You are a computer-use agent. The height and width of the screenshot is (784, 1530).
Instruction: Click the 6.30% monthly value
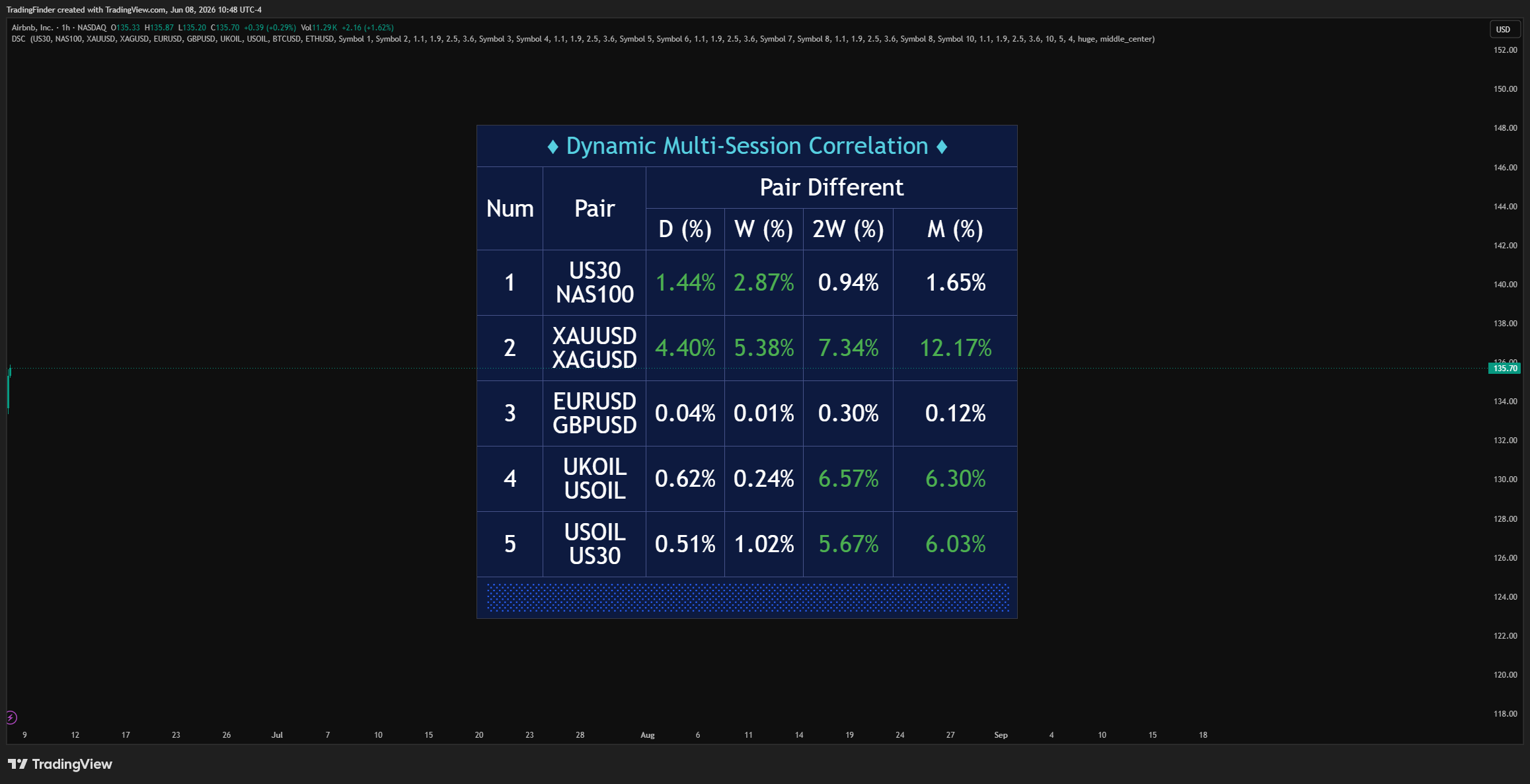955,479
